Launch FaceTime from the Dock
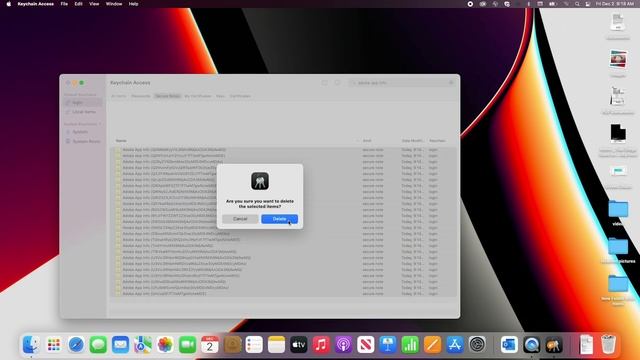 pyautogui.click(x=187, y=345)
